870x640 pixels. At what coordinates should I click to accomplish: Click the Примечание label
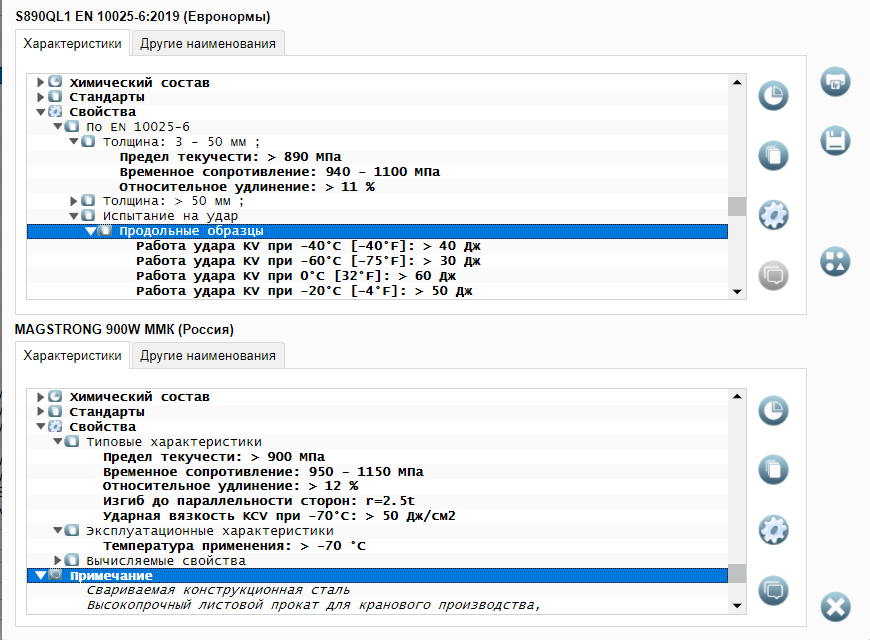(x=111, y=576)
